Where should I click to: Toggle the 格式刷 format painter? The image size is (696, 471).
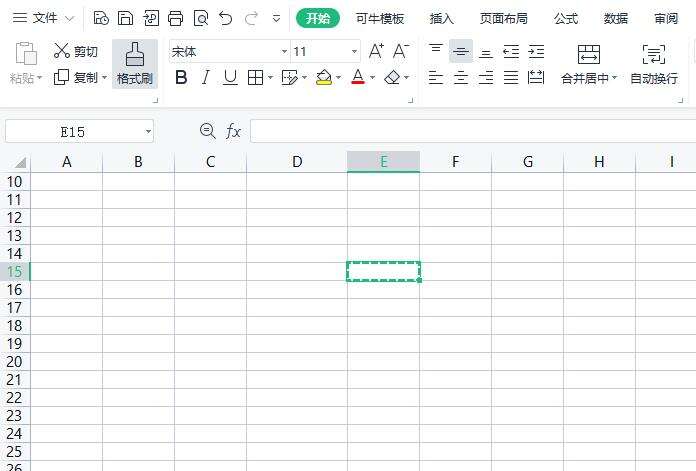pos(135,63)
